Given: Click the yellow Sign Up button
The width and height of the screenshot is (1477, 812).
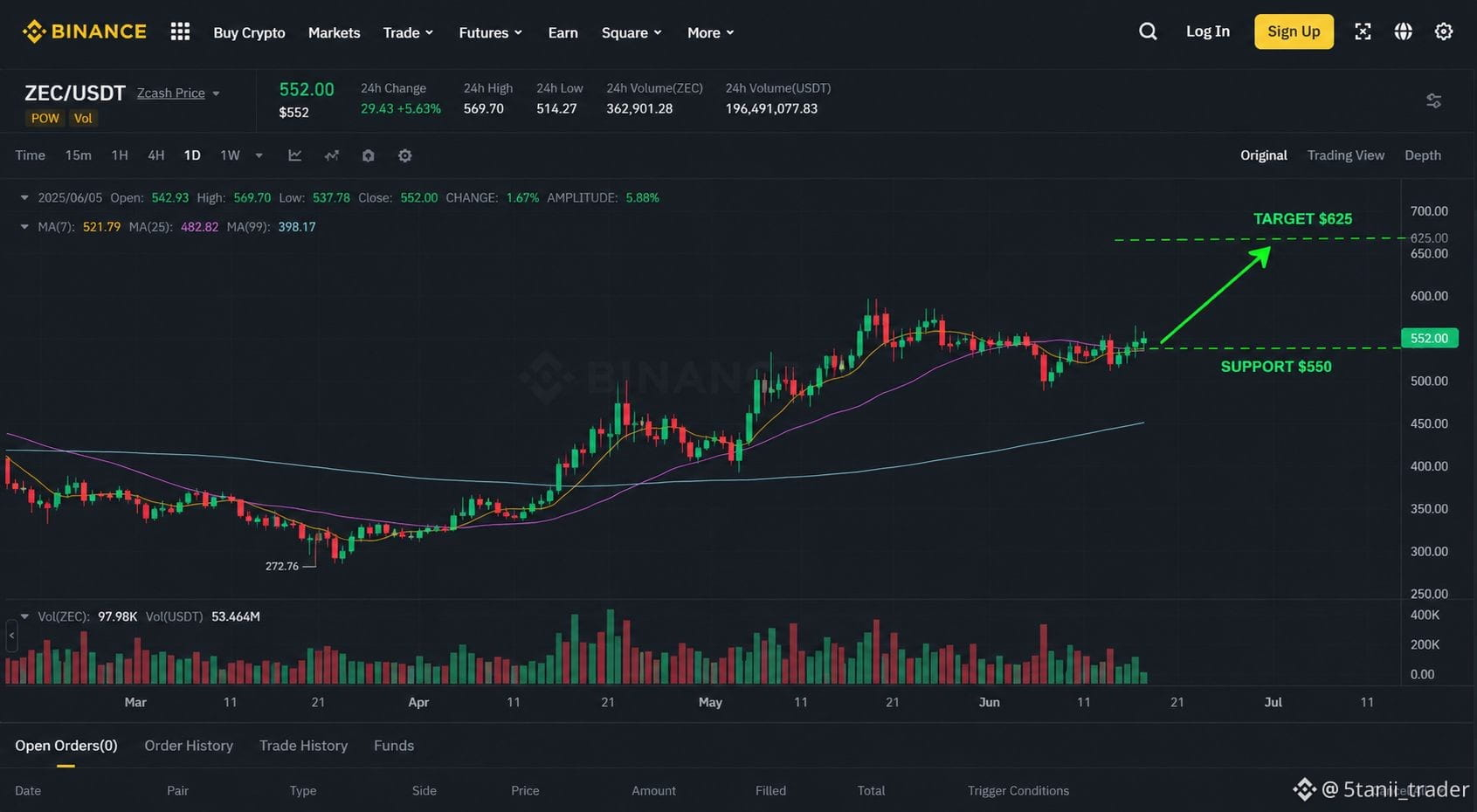Looking at the screenshot, I should 1294,31.
